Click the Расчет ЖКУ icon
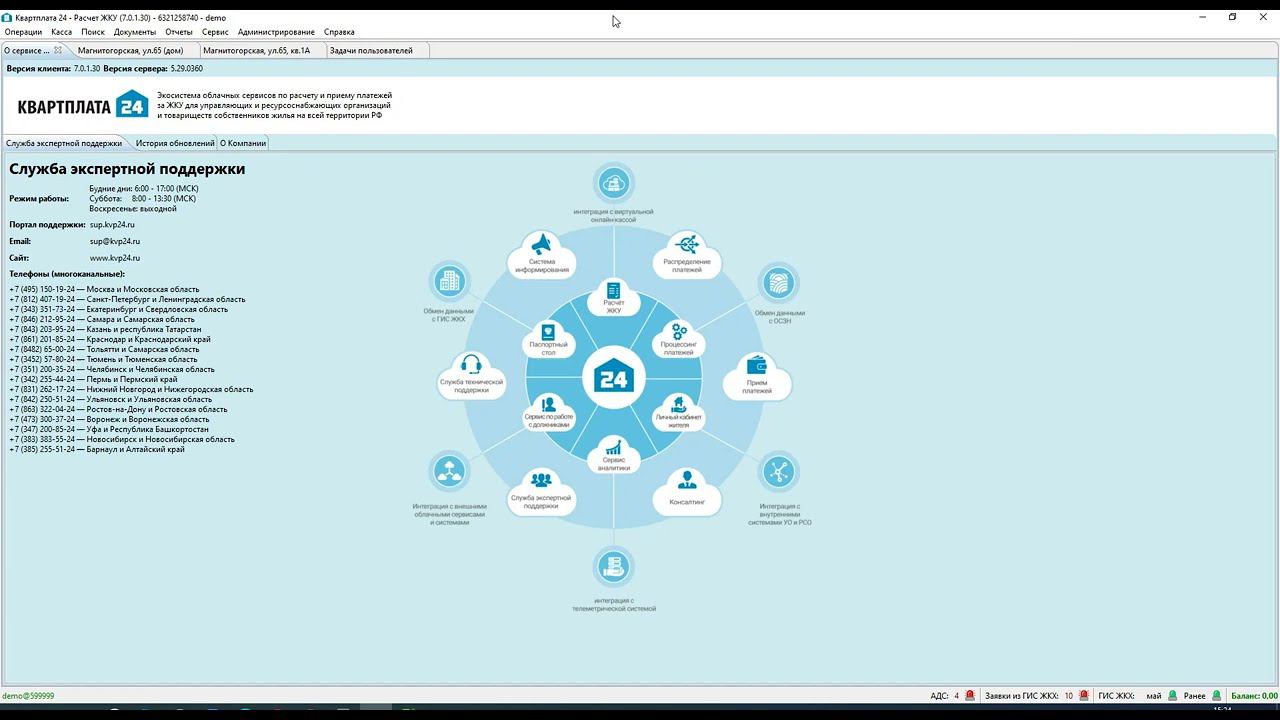Screen dimensions: 1280x720 click(614, 291)
